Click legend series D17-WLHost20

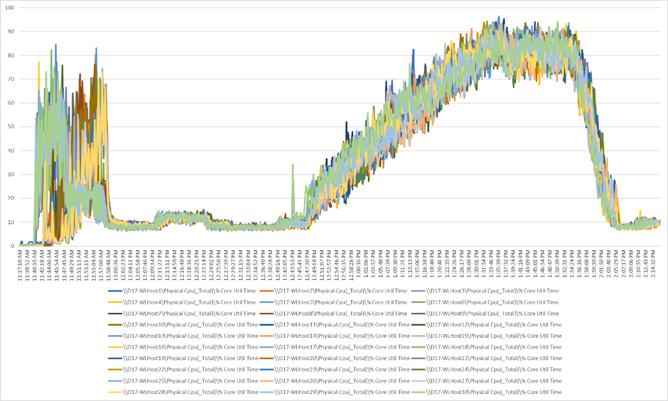[334, 358]
